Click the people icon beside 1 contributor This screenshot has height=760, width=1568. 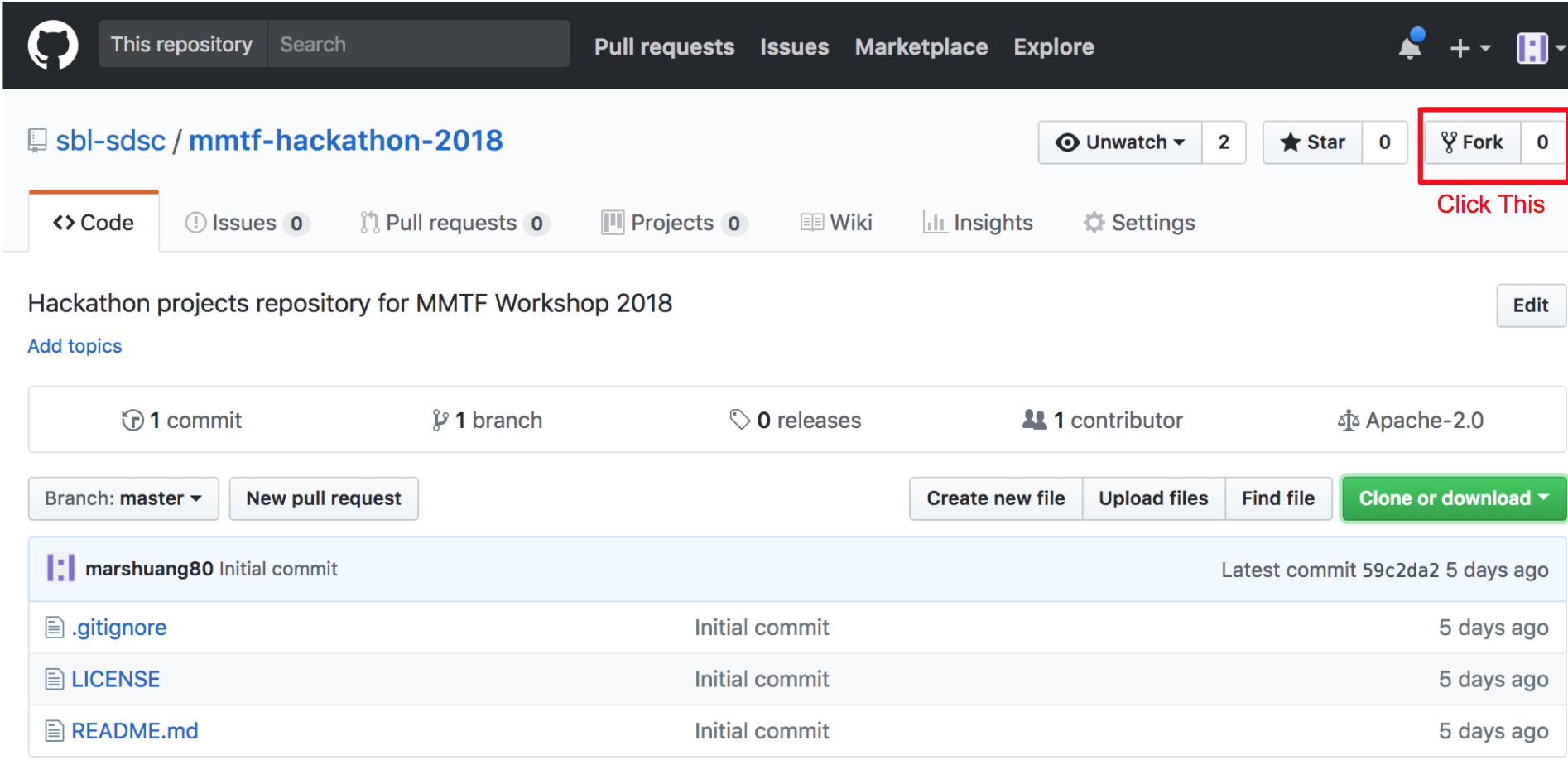[x=1035, y=420]
